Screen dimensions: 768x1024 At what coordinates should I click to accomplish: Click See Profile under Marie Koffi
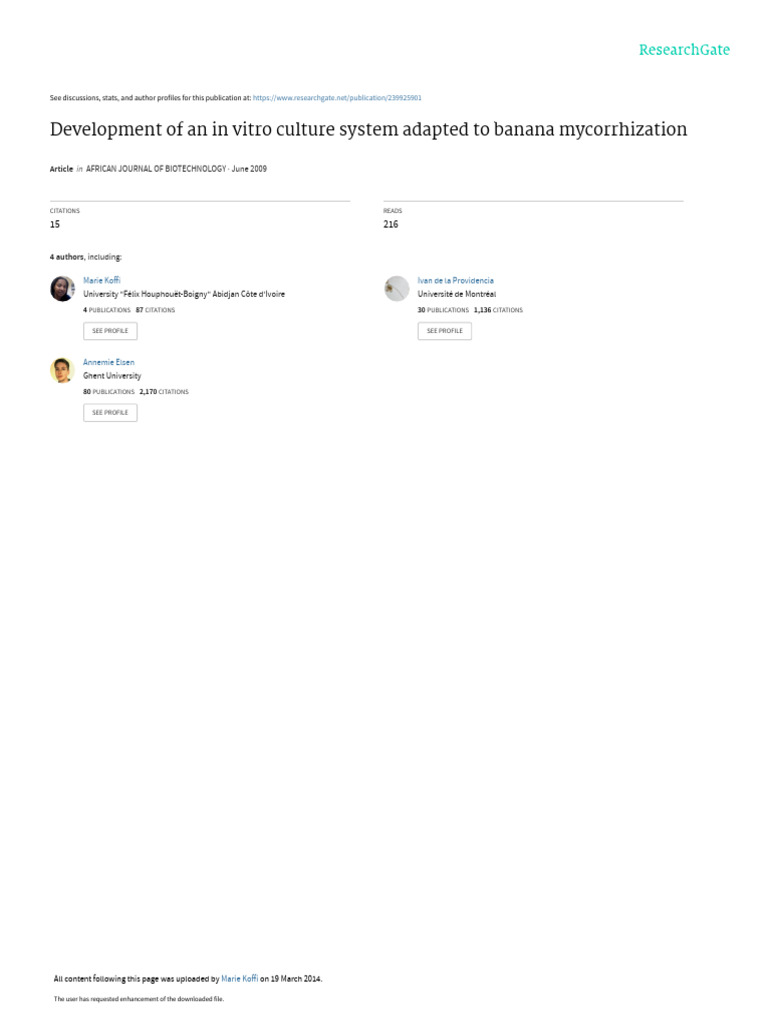(x=110, y=331)
